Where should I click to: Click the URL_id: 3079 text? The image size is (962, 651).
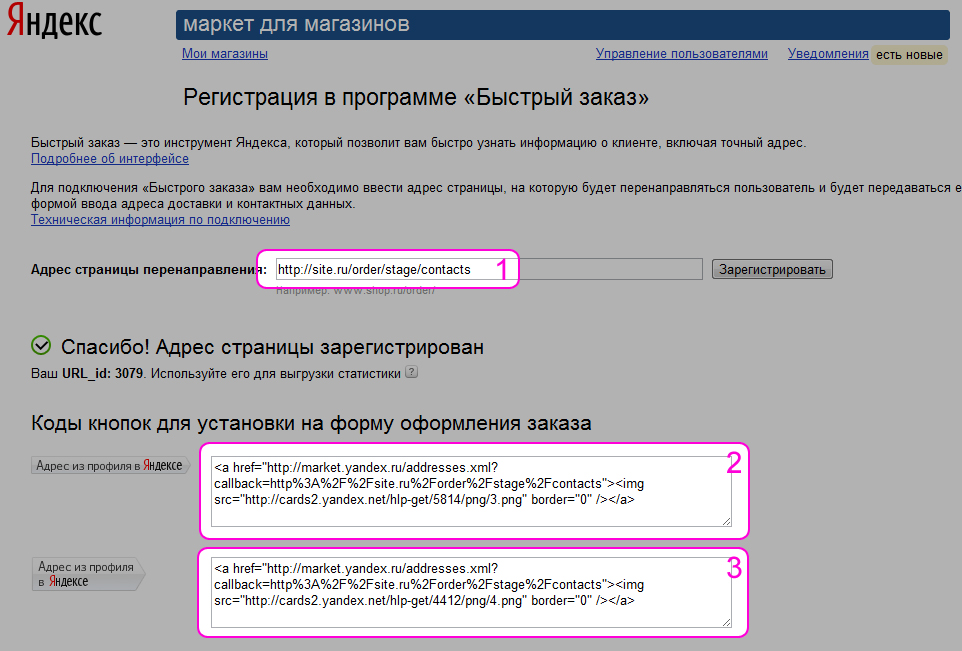tap(102, 374)
